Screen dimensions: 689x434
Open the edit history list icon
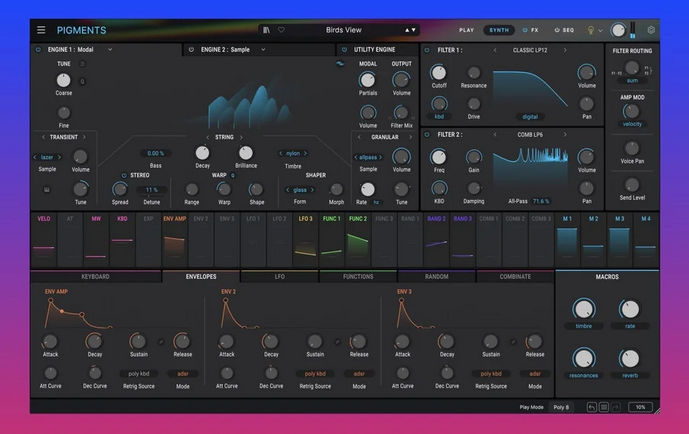604,407
